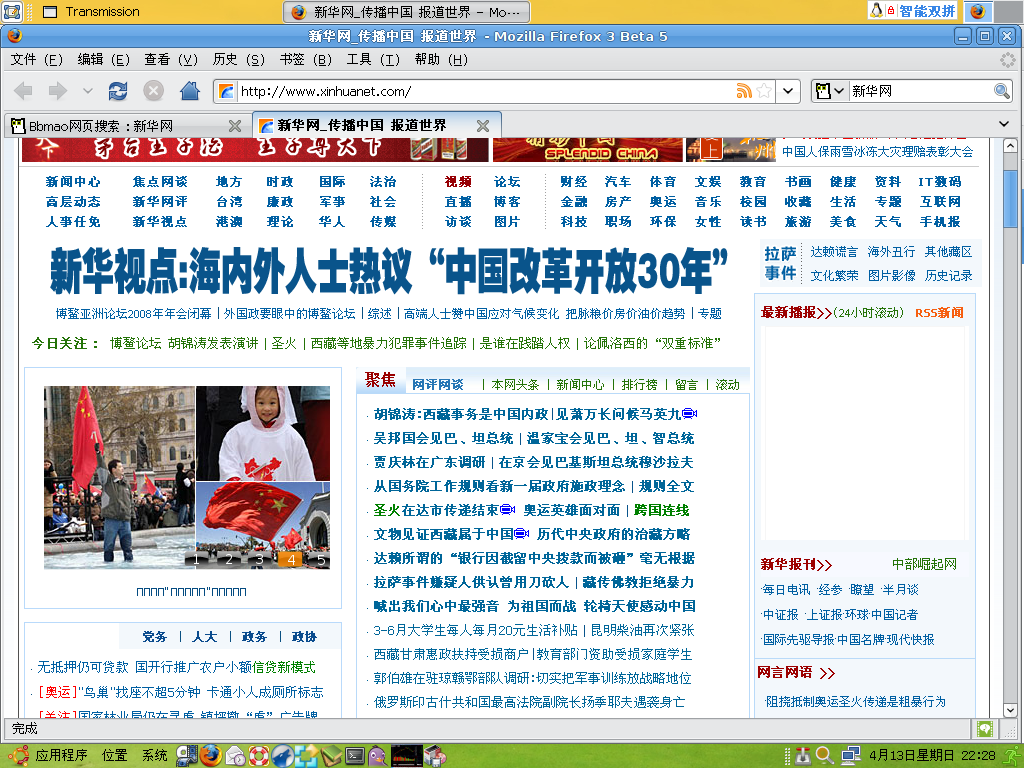Image resolution: width=1024 pixels, height=768 pixels.
Task: Open the search magnifier tray icon
Action: pos(825,756)
